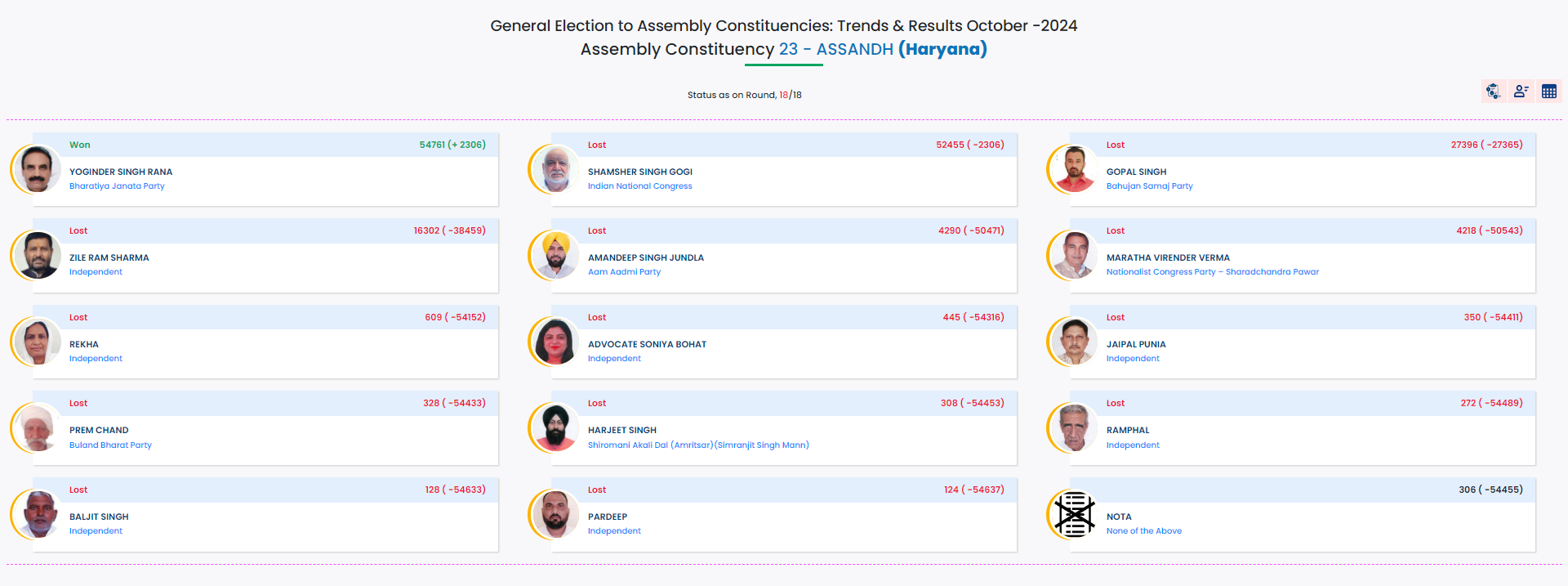The width and height of the screenshot is (1568, 586).
Task: Click the Round 18/18 status text
Action: 744,95
